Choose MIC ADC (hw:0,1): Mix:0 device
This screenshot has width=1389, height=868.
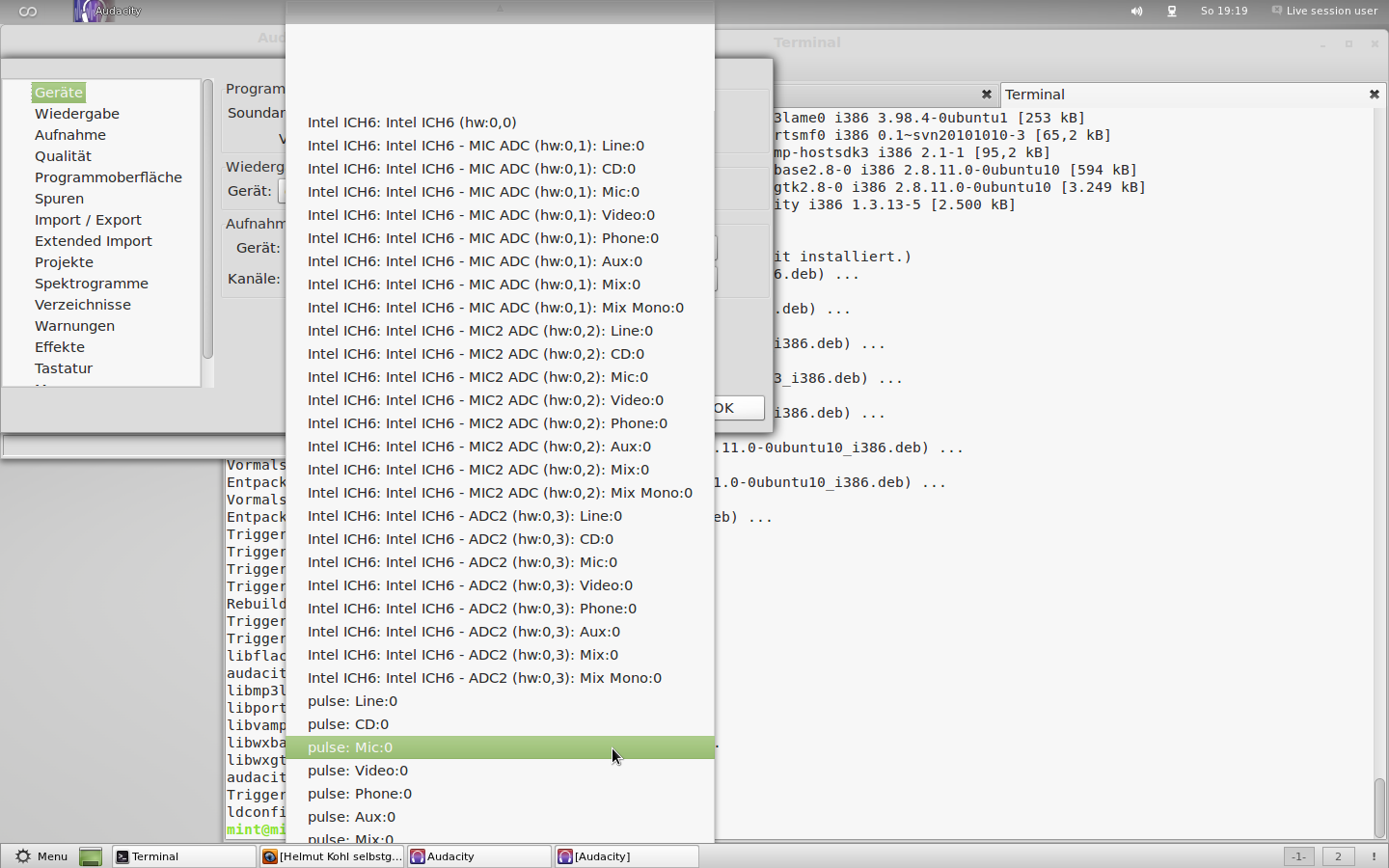pos(500,285)
